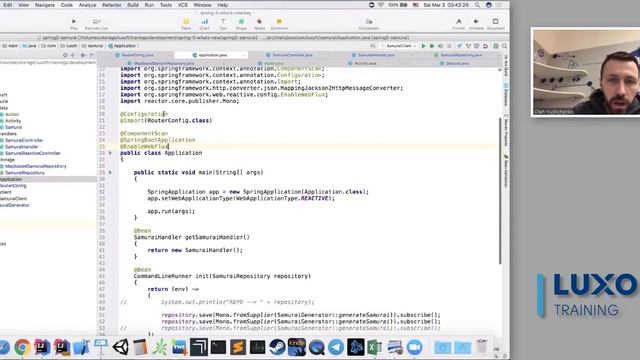Open Project panel settings gear
Image resolution: width=640 pixels, height=360 pixels.
click(x=83, y=55)
